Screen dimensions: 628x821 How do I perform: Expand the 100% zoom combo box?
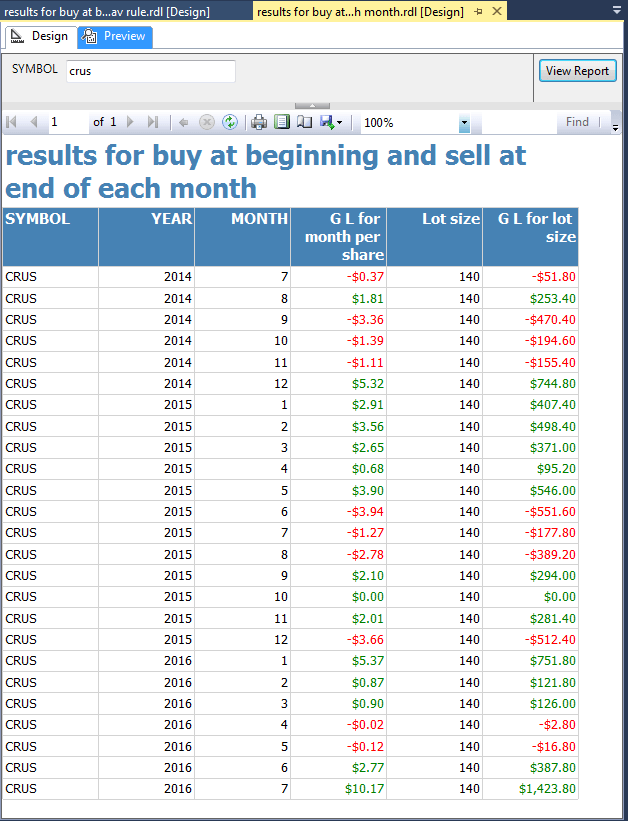pos(464,123)
